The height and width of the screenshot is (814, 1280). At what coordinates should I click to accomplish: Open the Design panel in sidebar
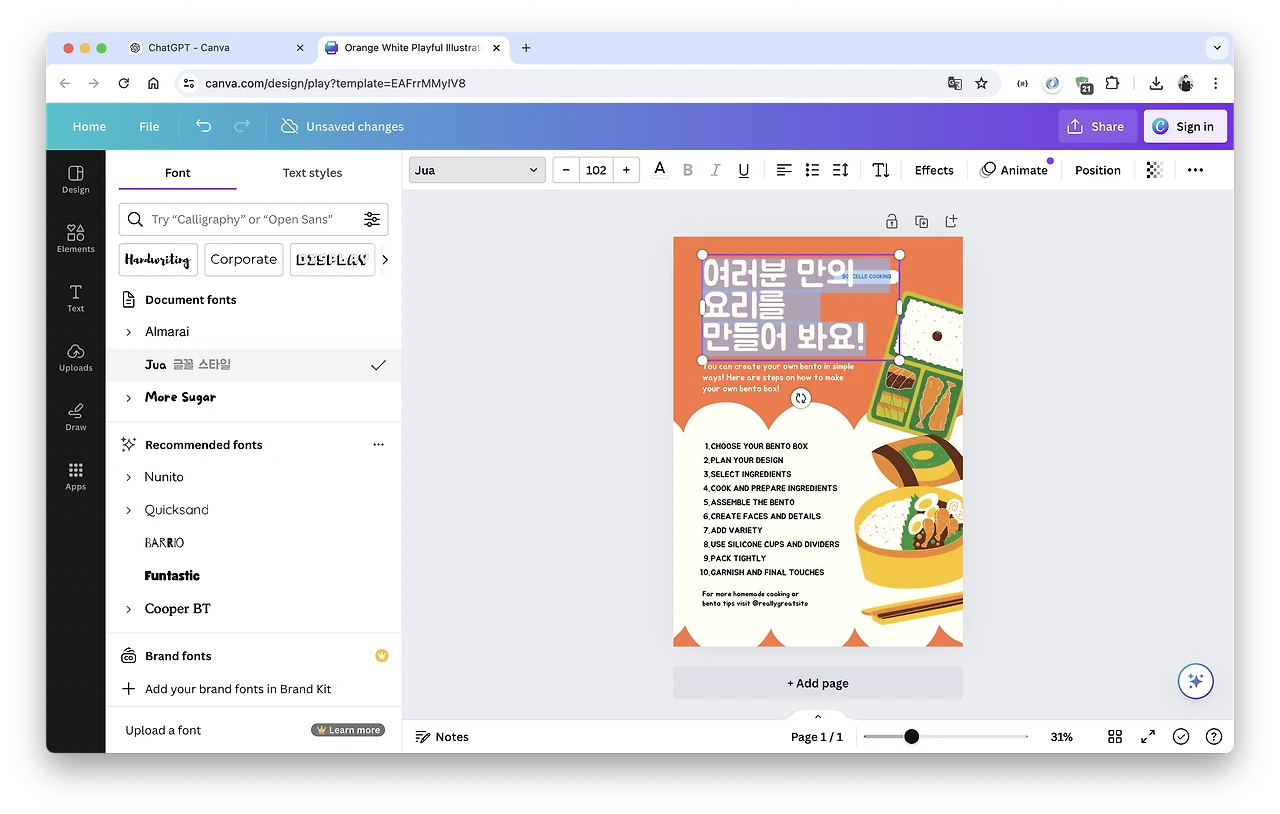coord(76,179)
